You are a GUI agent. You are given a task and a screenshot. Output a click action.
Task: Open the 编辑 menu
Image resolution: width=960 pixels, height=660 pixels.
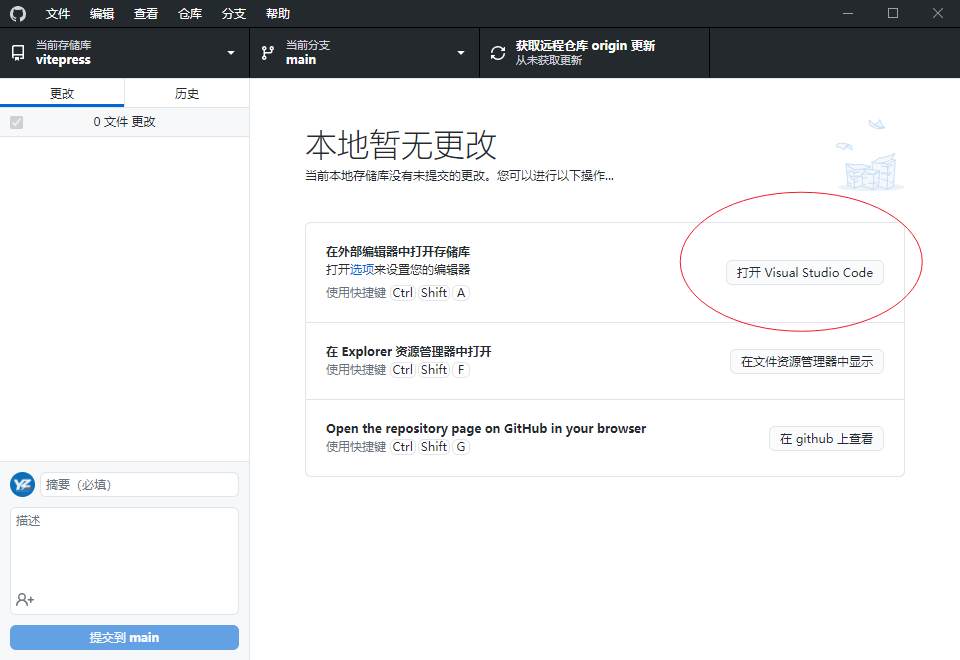(x=102, y=13)
